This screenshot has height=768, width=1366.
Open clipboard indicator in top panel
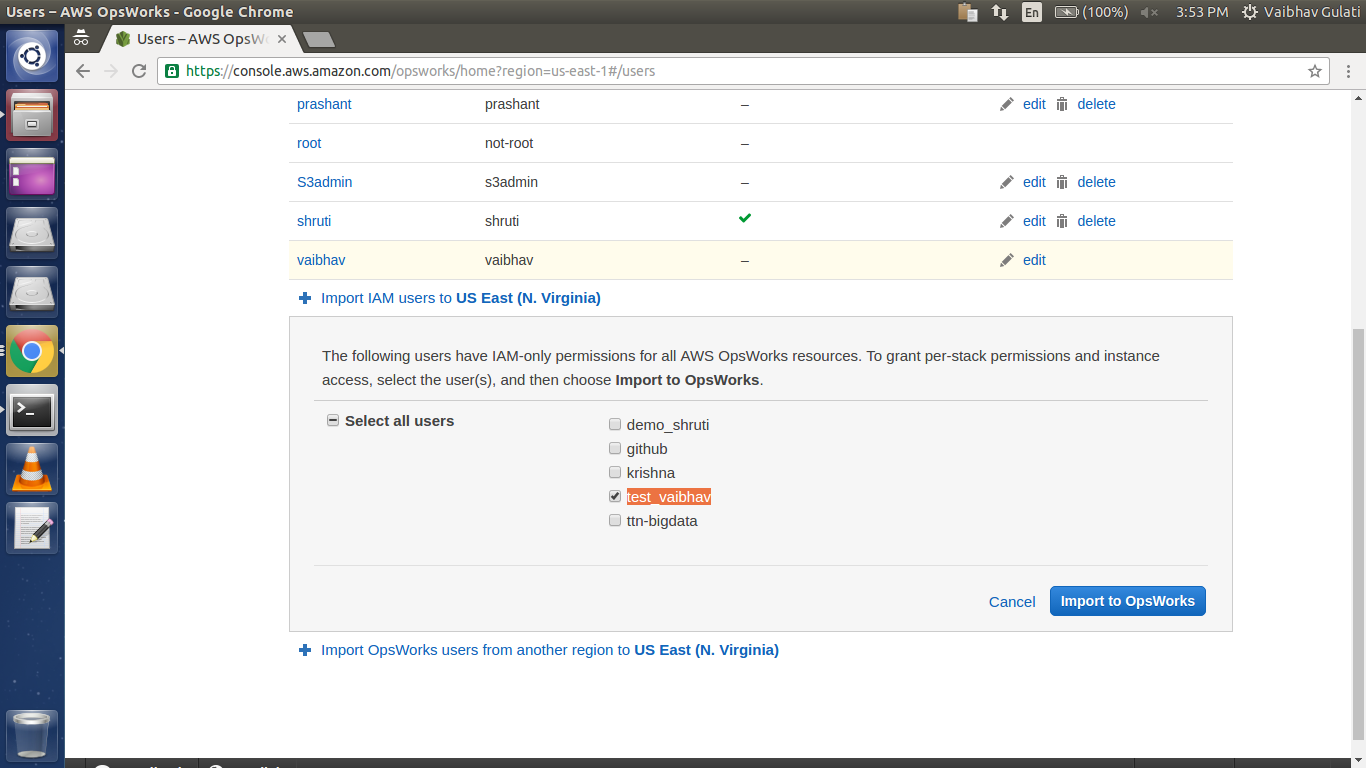coord(967,12)
